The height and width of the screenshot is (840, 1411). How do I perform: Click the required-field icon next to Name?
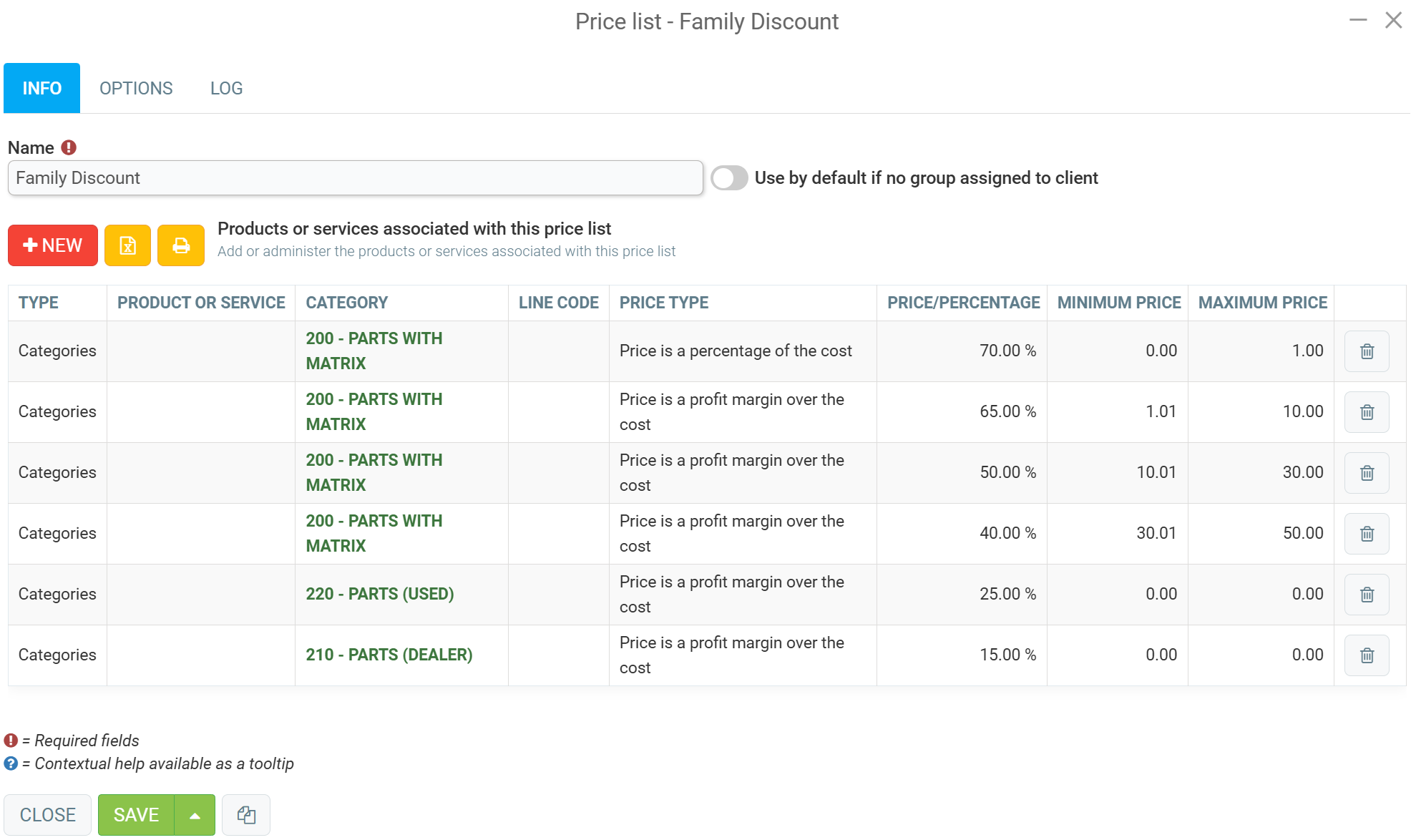pyautogui.click(x=69, y=147)
